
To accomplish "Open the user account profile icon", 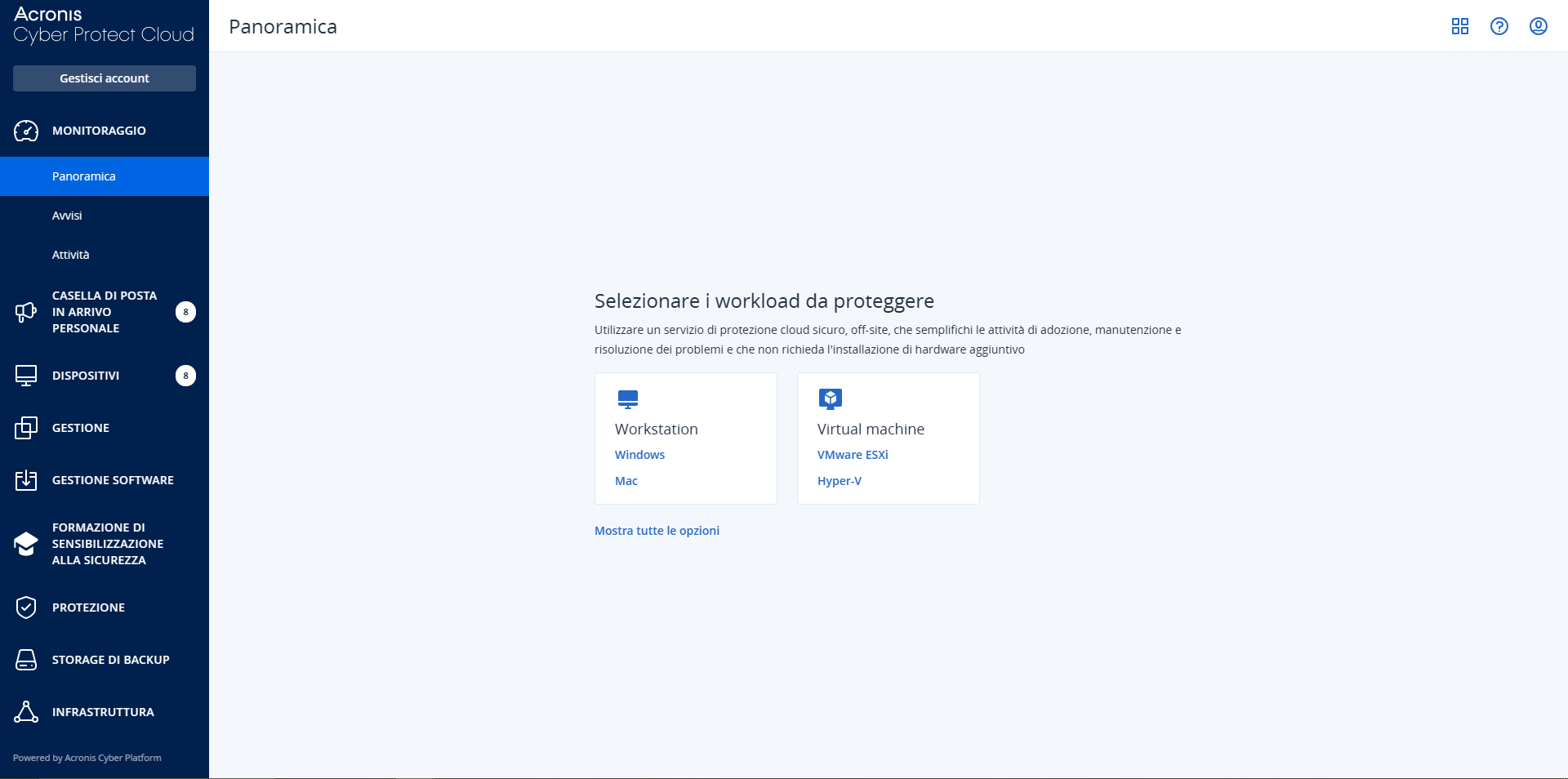I will 1539,26.
